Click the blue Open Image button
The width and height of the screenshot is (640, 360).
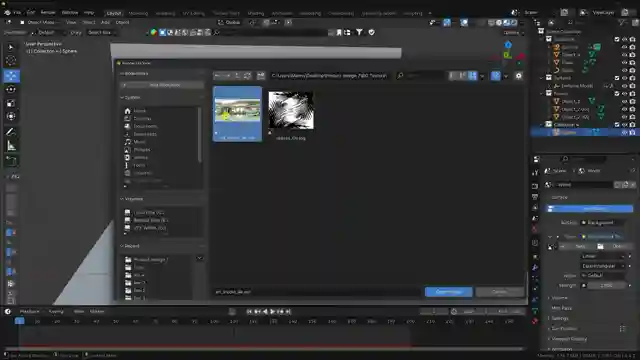point(449,292)
